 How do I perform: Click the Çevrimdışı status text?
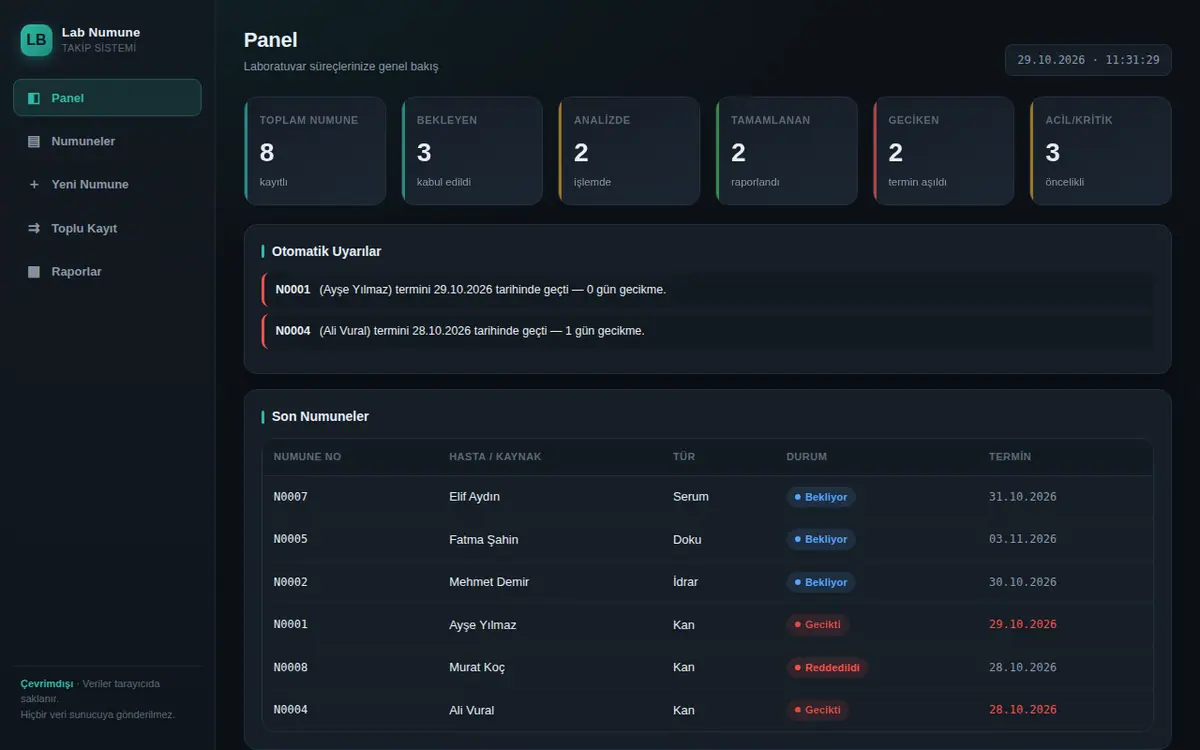click(x=47, y=684)
